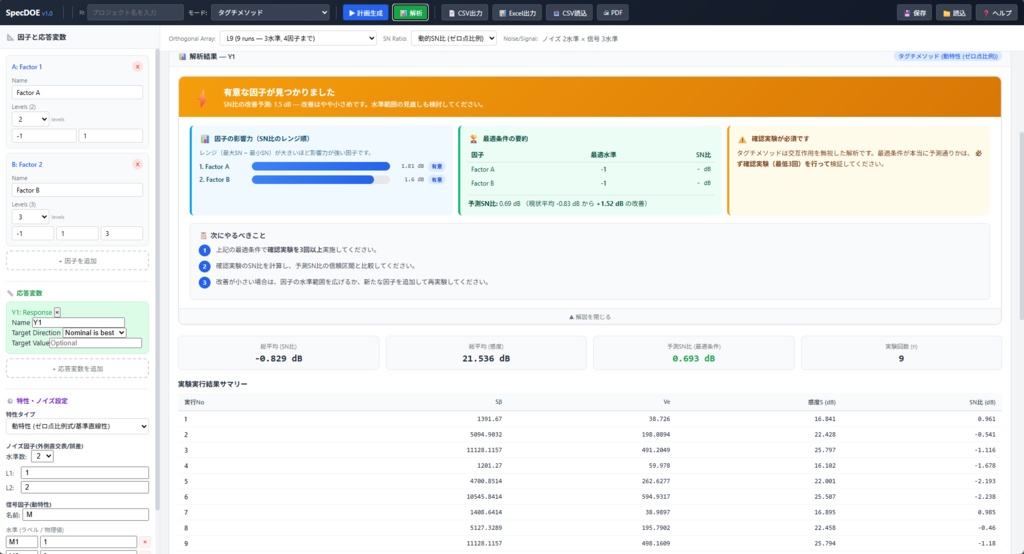Click the project name input field

click(x=135, y=12)
